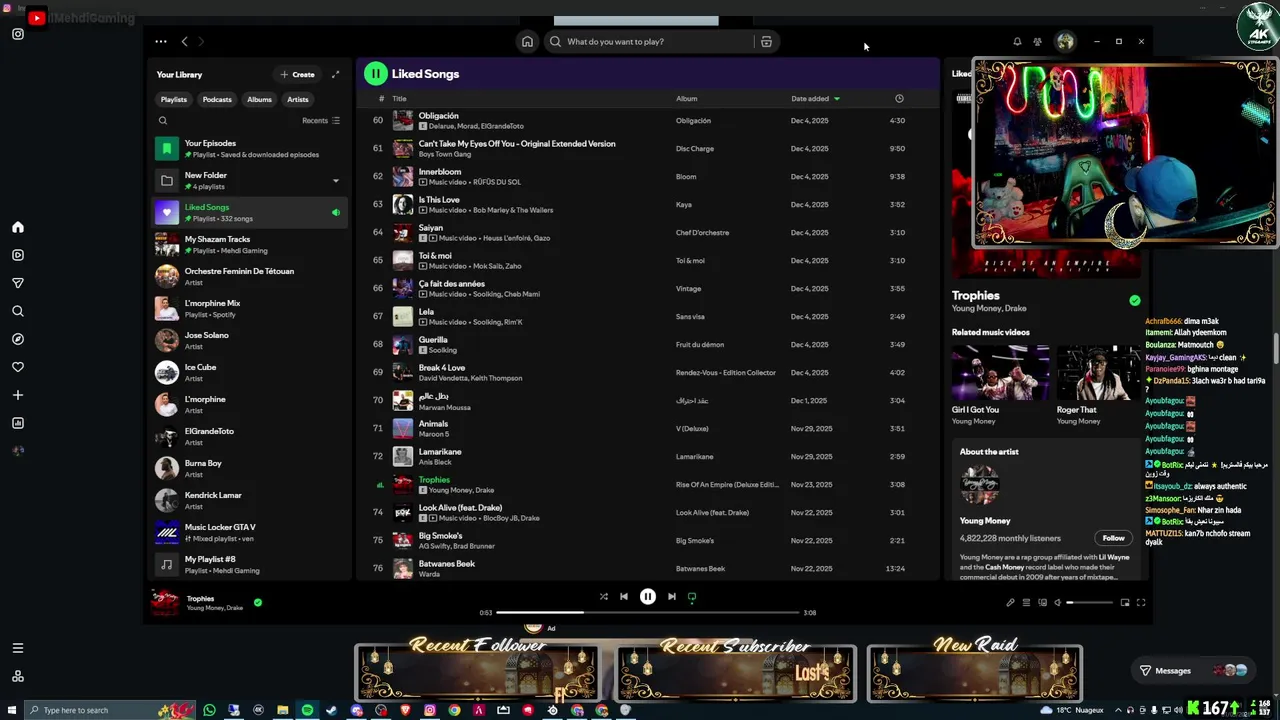Filter library by Podcasts chip
Image resolution: width=1280 pixels, height=720 pixels.
(217, 99)
